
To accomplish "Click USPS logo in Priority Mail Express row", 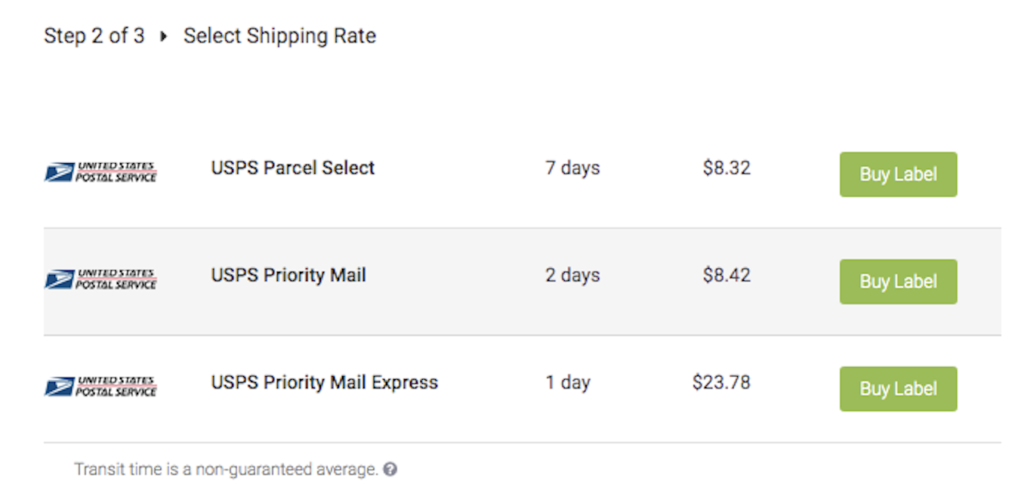I will click(x=101, y=386).
